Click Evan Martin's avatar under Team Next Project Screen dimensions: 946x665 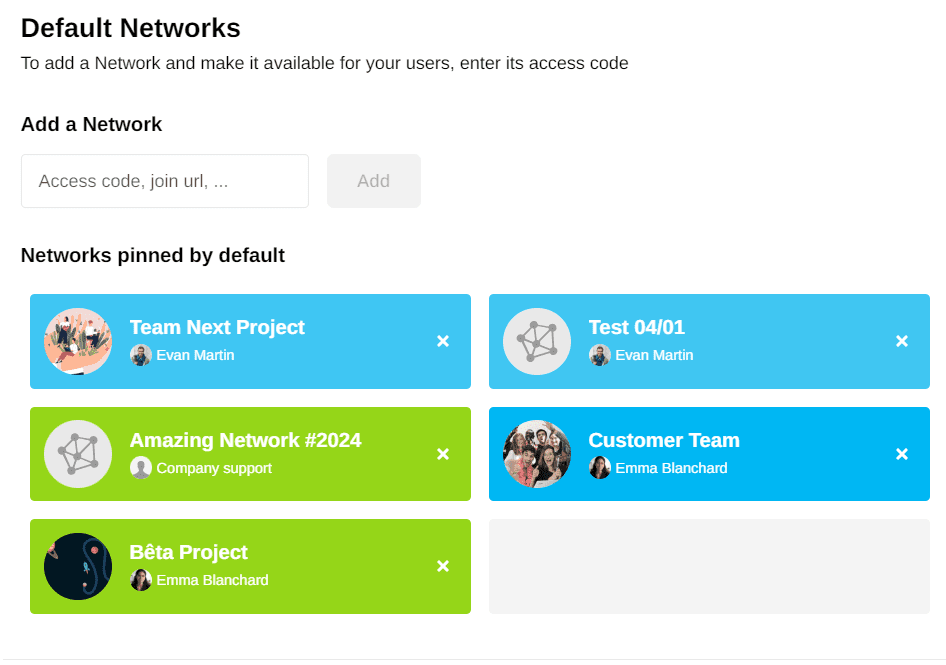[141, 355]
